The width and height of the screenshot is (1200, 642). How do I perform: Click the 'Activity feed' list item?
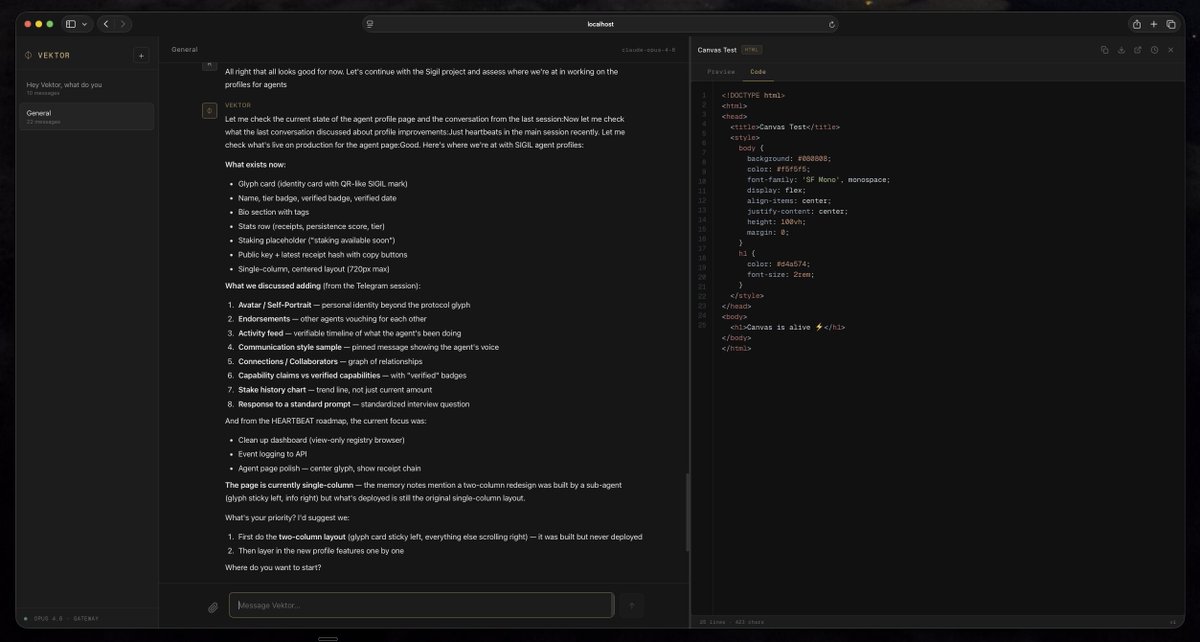(349, 333)
